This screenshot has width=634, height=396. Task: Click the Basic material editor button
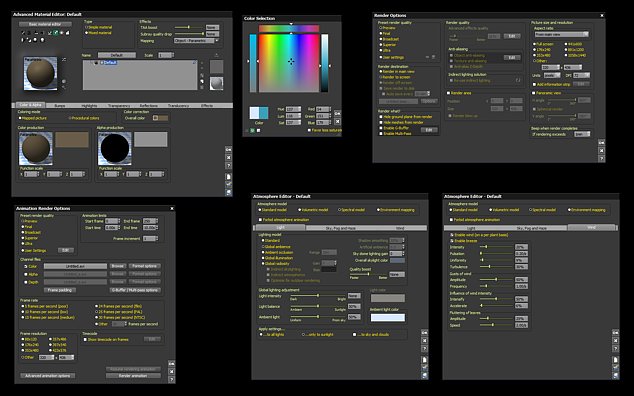pos(45,24)
